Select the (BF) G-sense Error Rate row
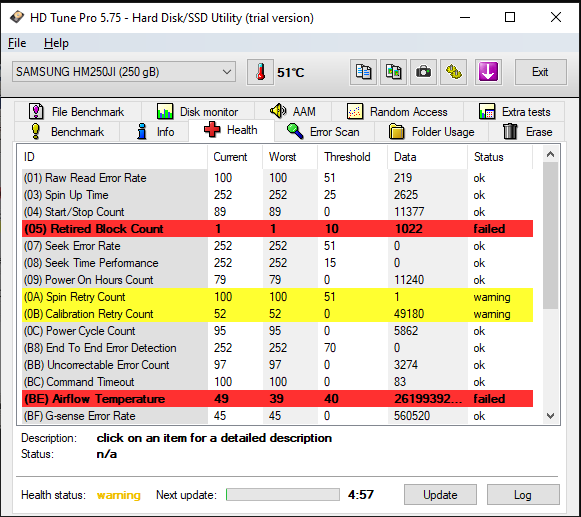Image resolution: width=581 pixels, height=517 pixels. click(278, 416)
